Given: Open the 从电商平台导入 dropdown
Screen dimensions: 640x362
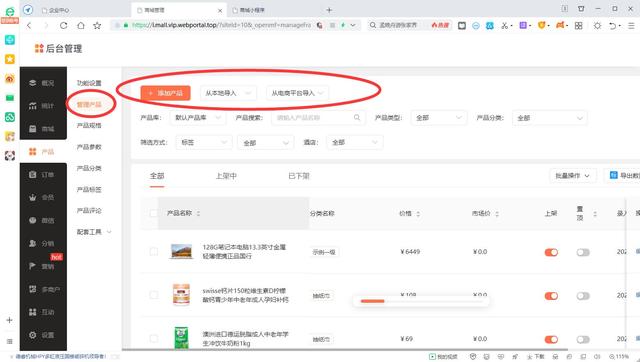Looking at the screenshot, I should (x=298, y=93).
